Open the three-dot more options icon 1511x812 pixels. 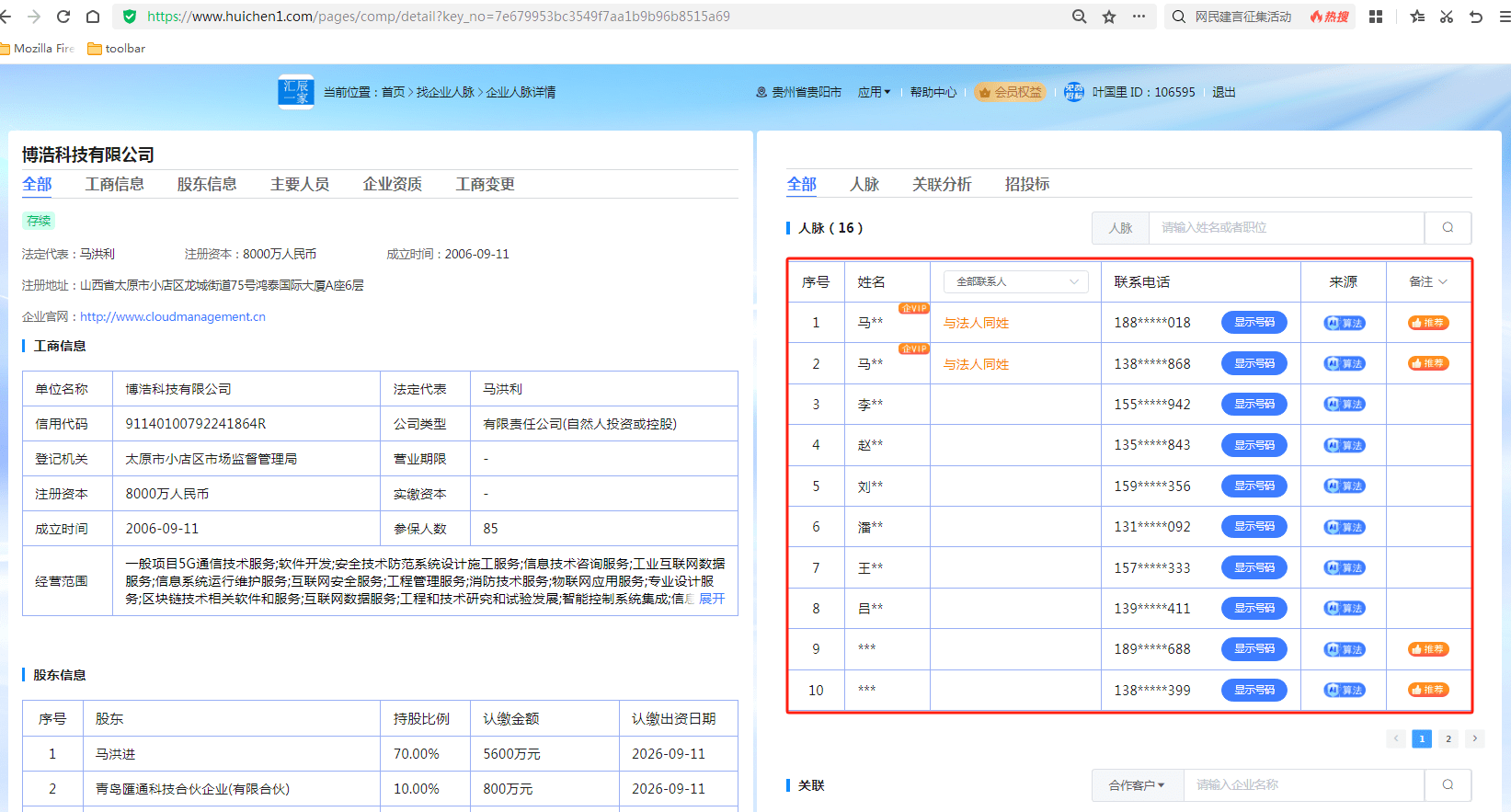click(x=1139, y=17)
